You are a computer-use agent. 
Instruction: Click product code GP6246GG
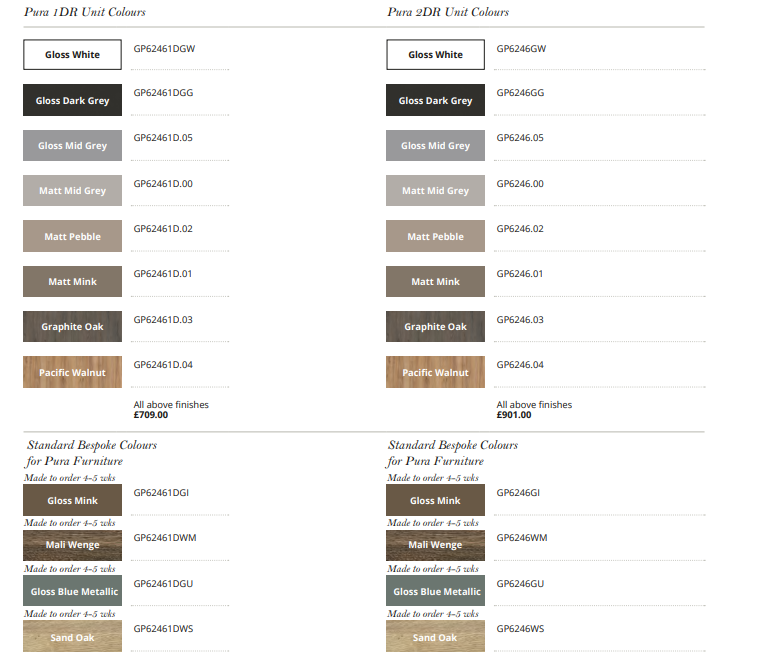point(521,92)
